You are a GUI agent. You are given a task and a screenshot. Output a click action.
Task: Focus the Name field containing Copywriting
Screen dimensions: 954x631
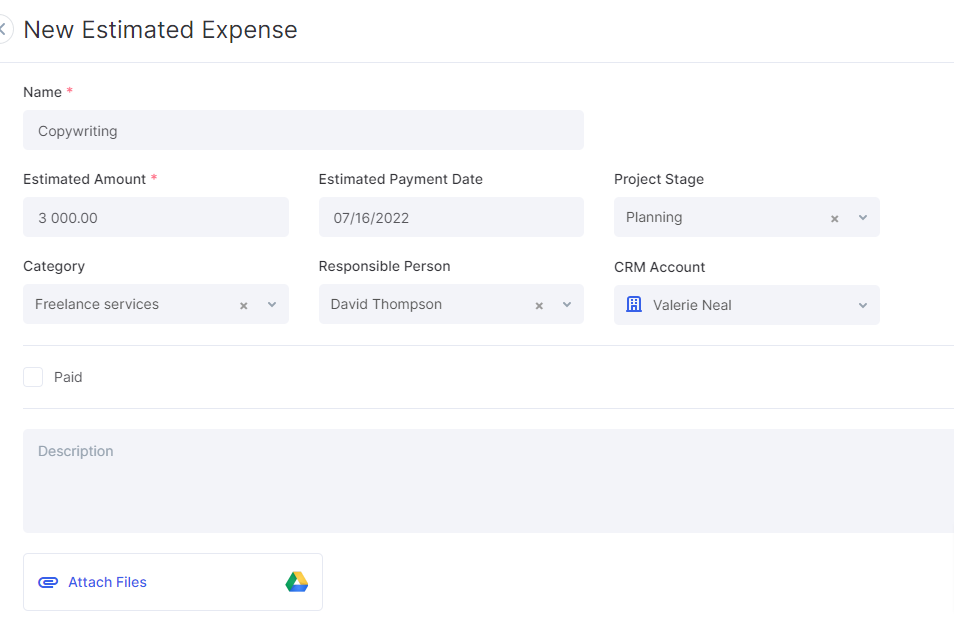coord(303,130)
